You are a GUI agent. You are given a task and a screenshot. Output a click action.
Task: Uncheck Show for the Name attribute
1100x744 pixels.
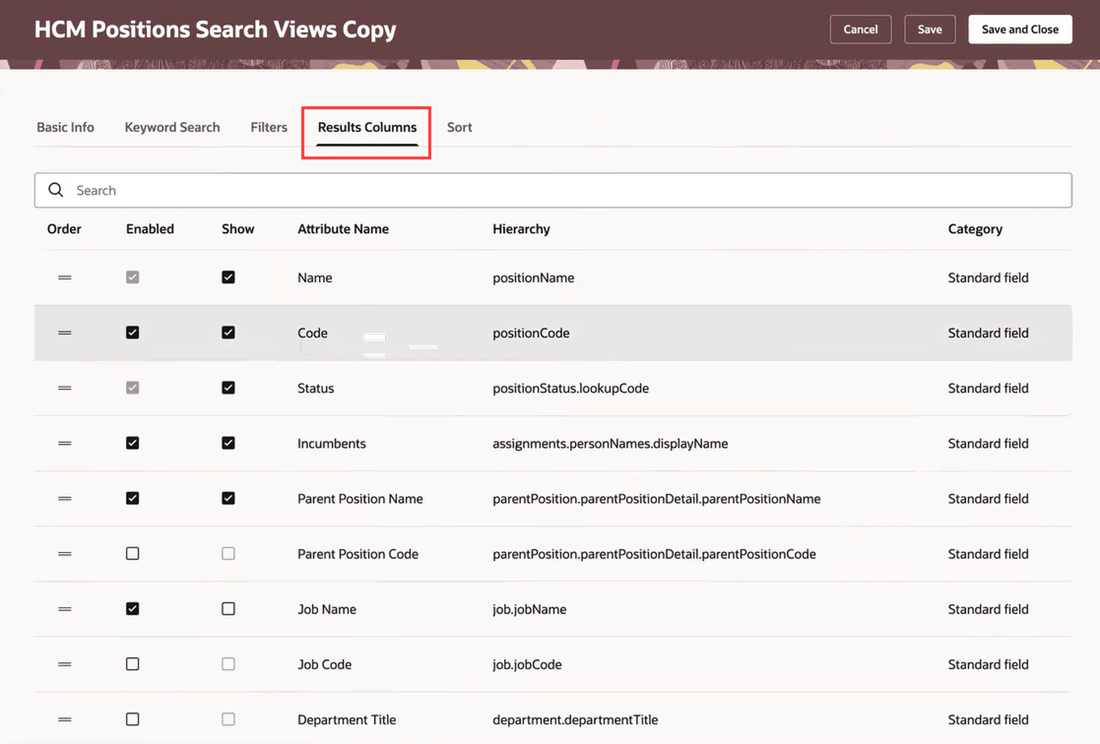(228, 277)
